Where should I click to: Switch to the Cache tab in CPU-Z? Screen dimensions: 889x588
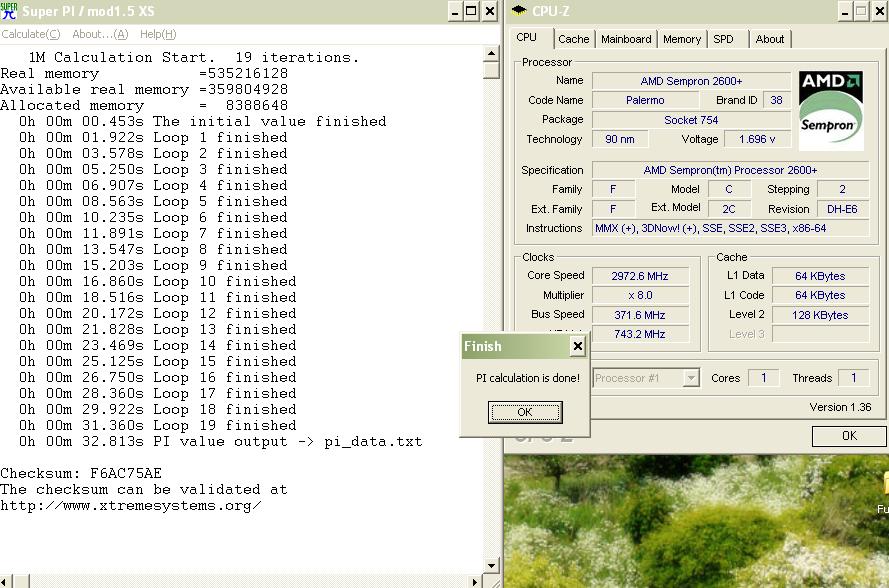(x=573, y=39)
